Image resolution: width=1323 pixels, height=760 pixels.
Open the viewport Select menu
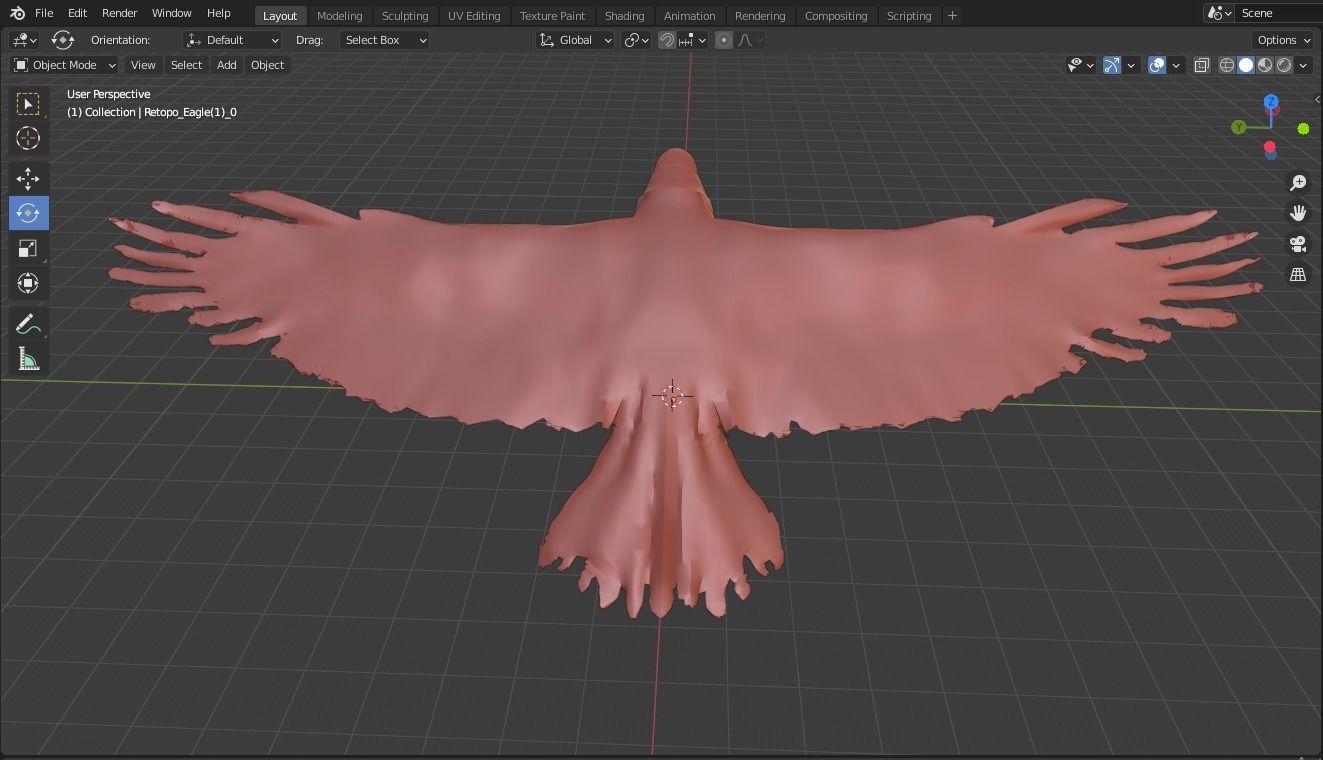186,65
